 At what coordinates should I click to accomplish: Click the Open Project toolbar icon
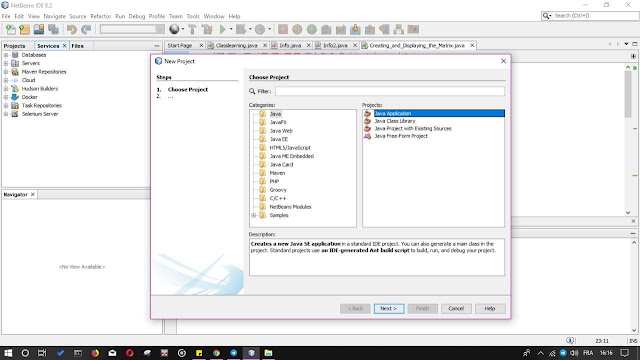click(x=39, y=29)
